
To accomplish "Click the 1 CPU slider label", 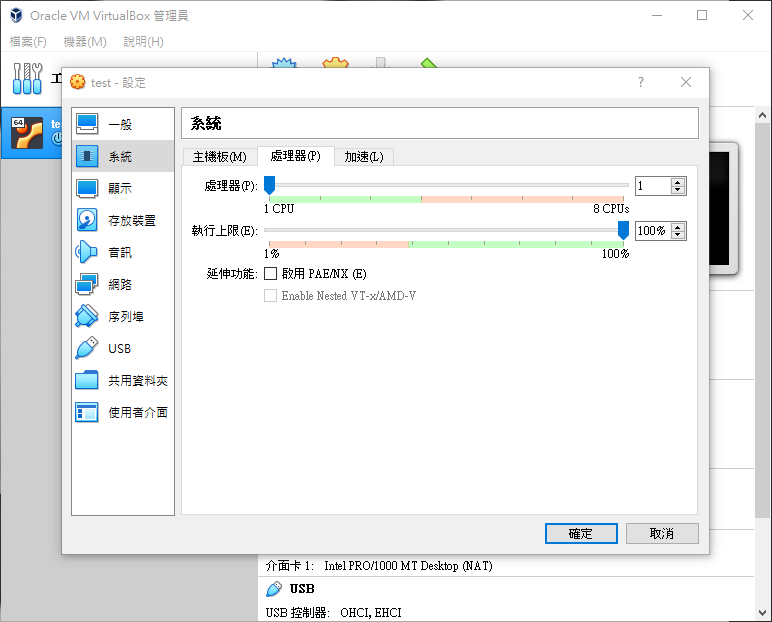I will tap(279, 209).
